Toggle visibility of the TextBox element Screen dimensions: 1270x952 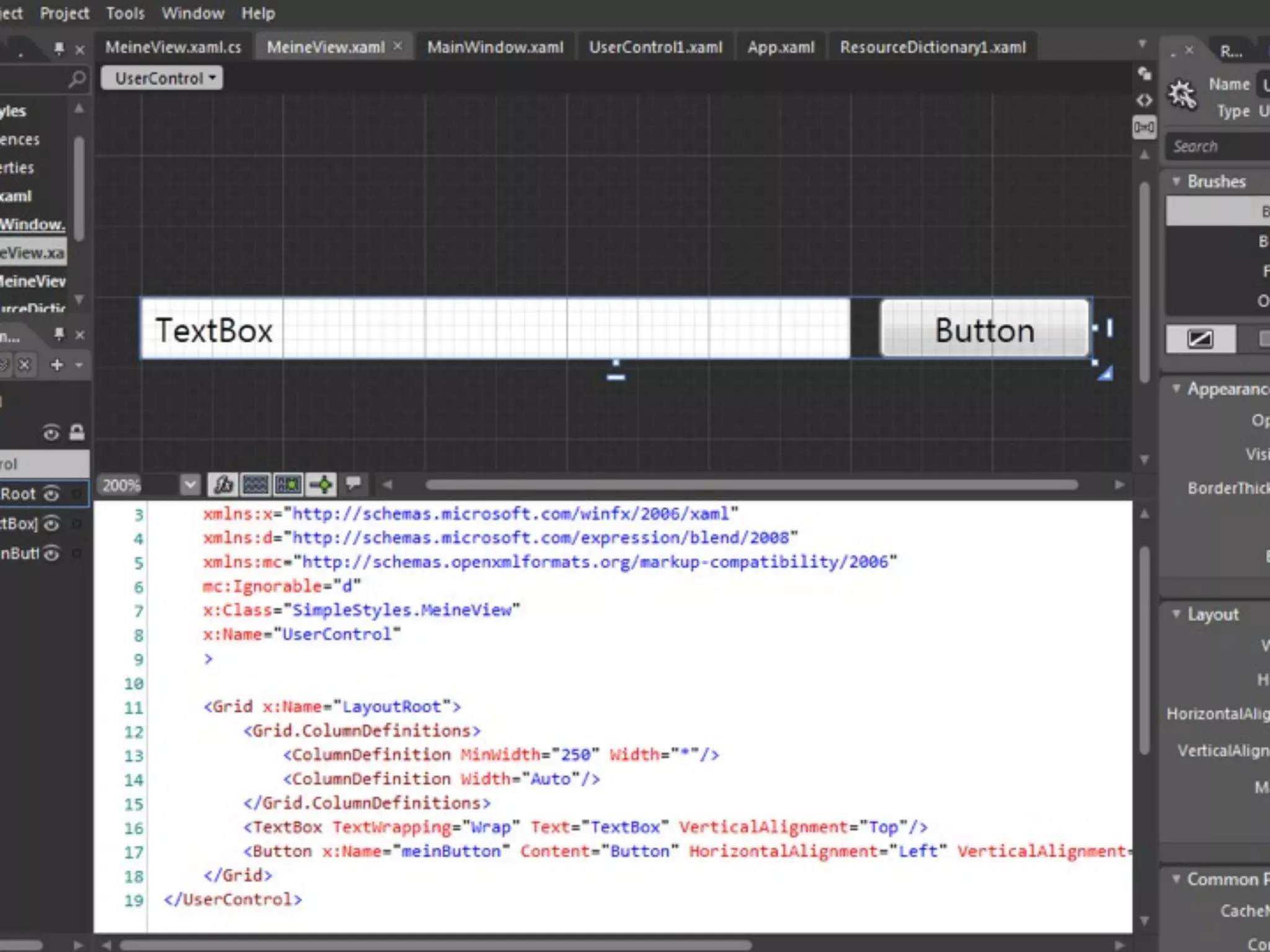51,524
